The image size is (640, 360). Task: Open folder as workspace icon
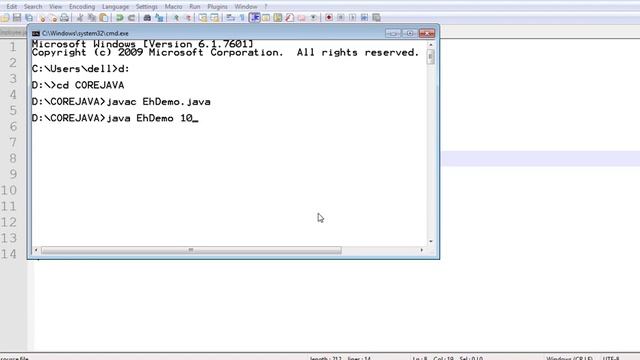(302, 18)
